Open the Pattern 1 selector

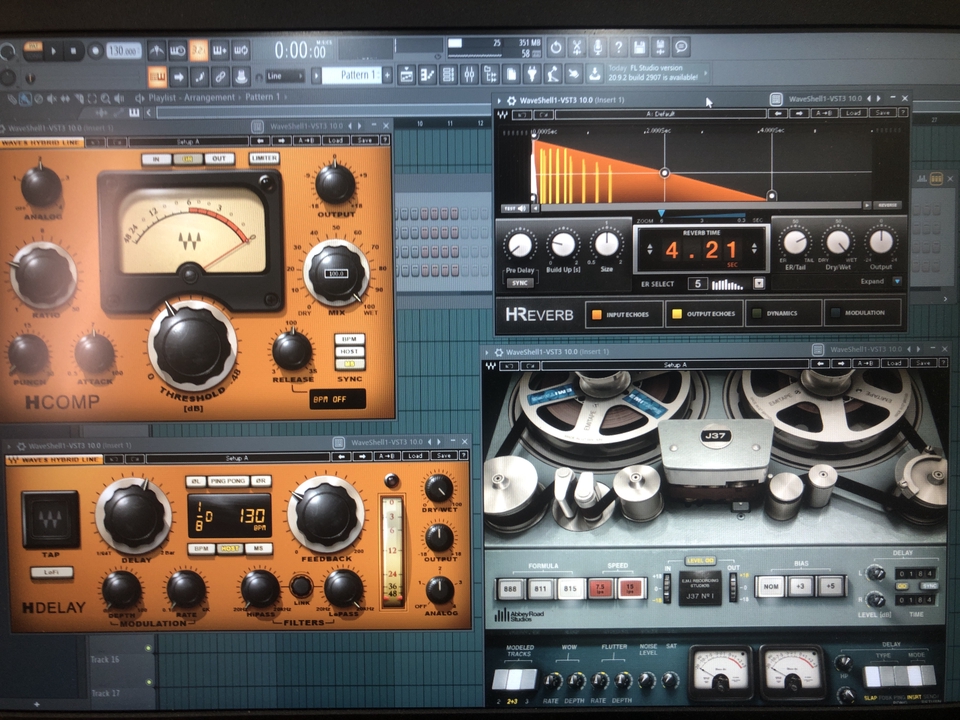(351, 75)
